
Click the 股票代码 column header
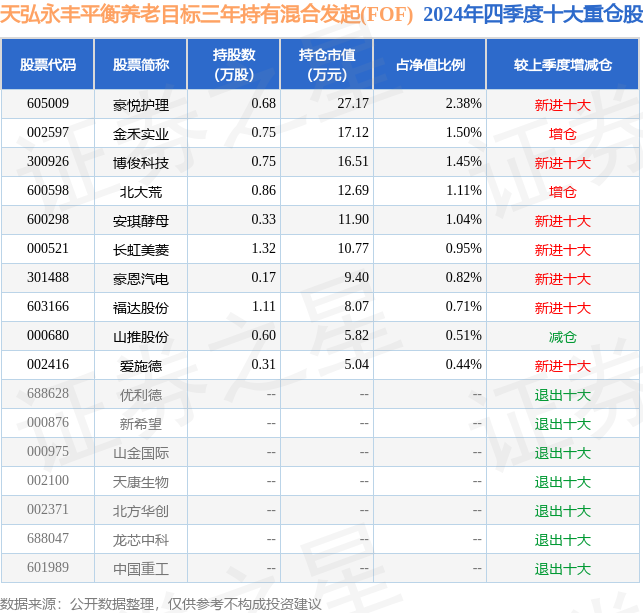click(x=48, y=65)
